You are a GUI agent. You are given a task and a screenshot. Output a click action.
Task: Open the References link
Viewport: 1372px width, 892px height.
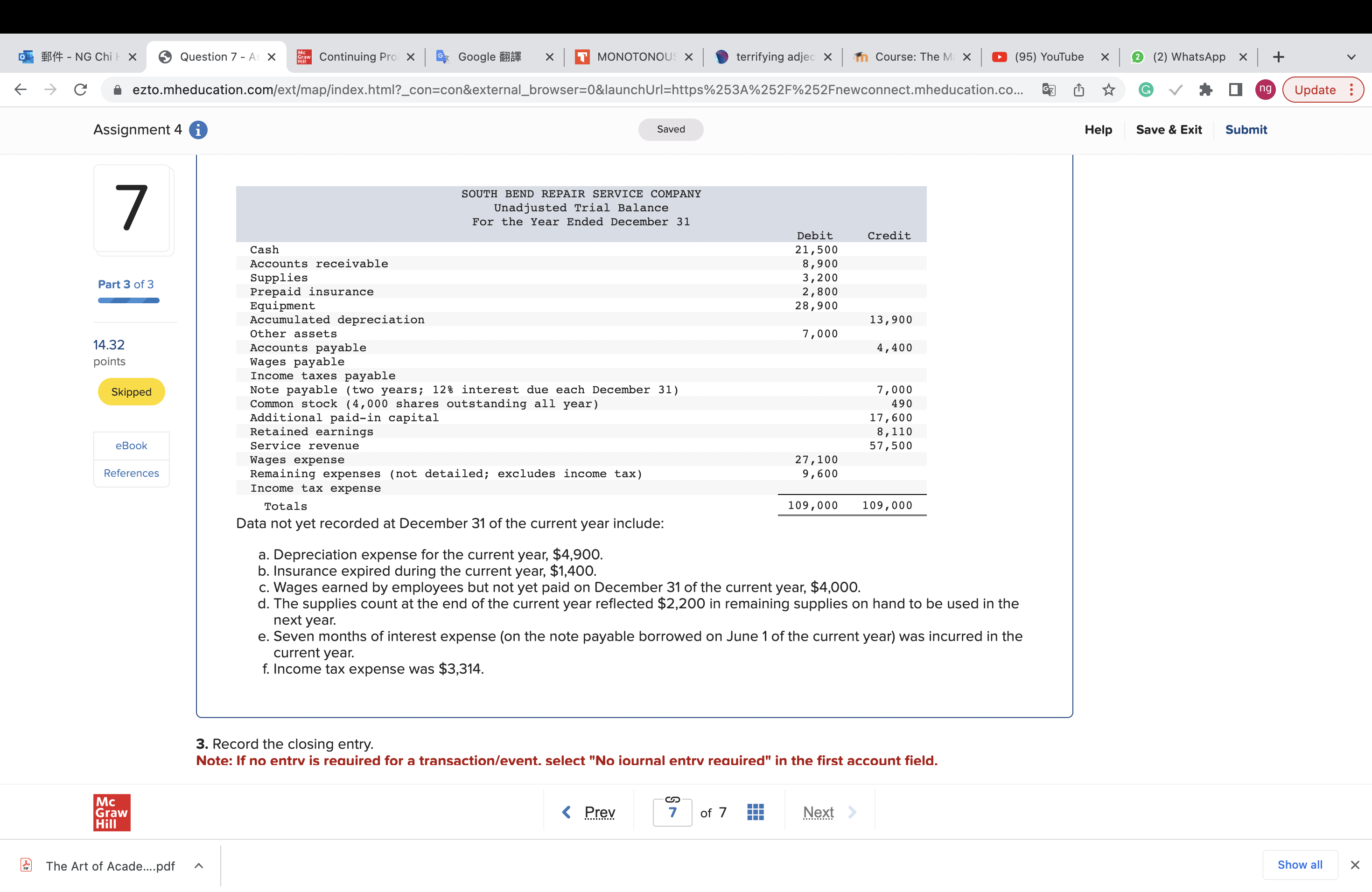132,473
